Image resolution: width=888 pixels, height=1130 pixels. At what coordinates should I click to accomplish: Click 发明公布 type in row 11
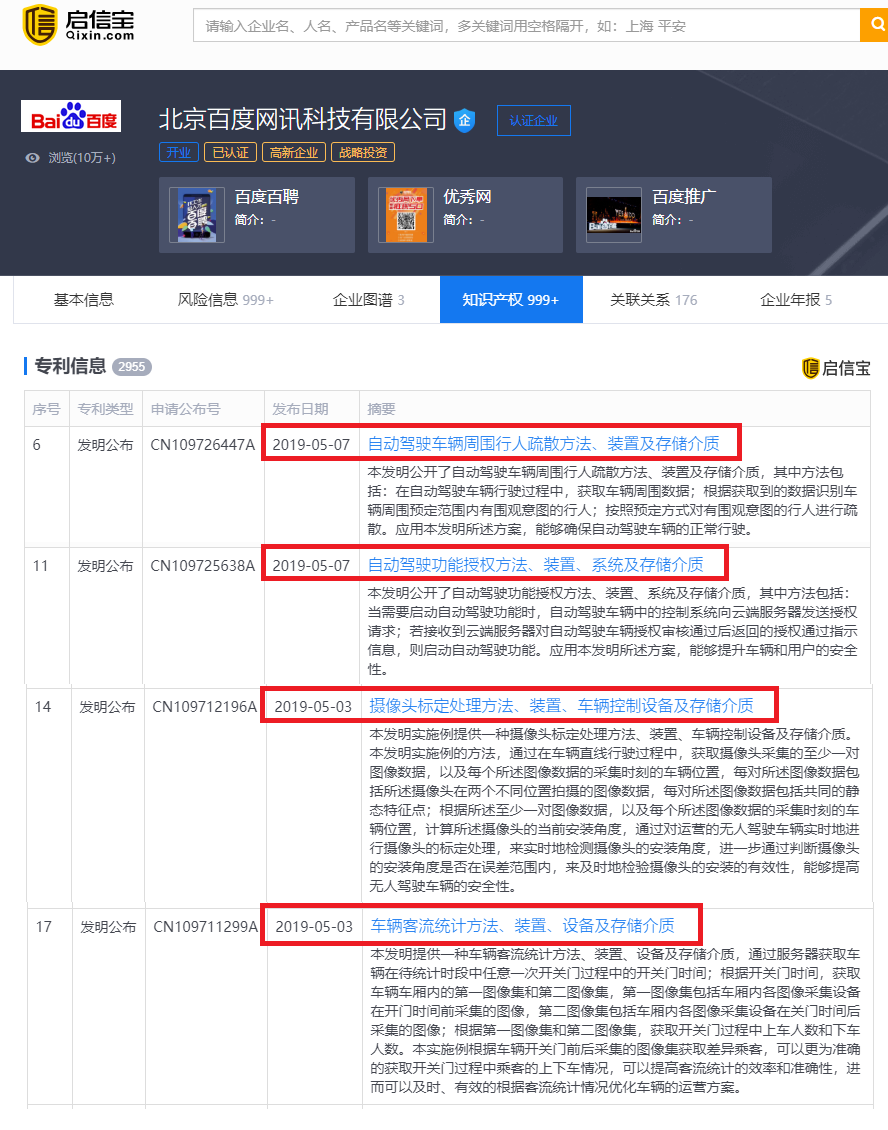click(x=105, y=566)
